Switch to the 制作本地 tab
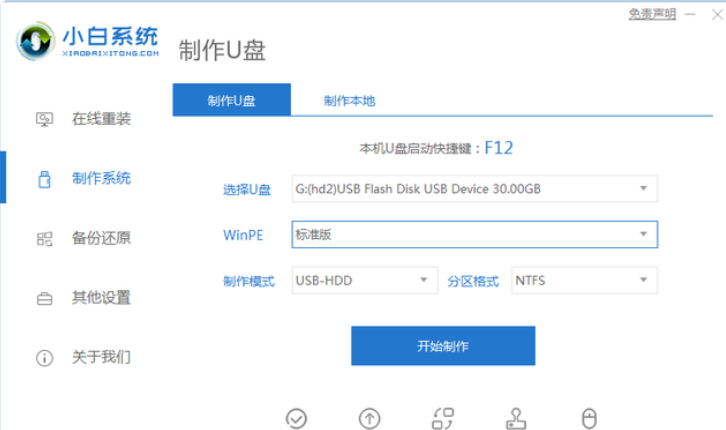The image size is (726, 430). pos(349,101)
